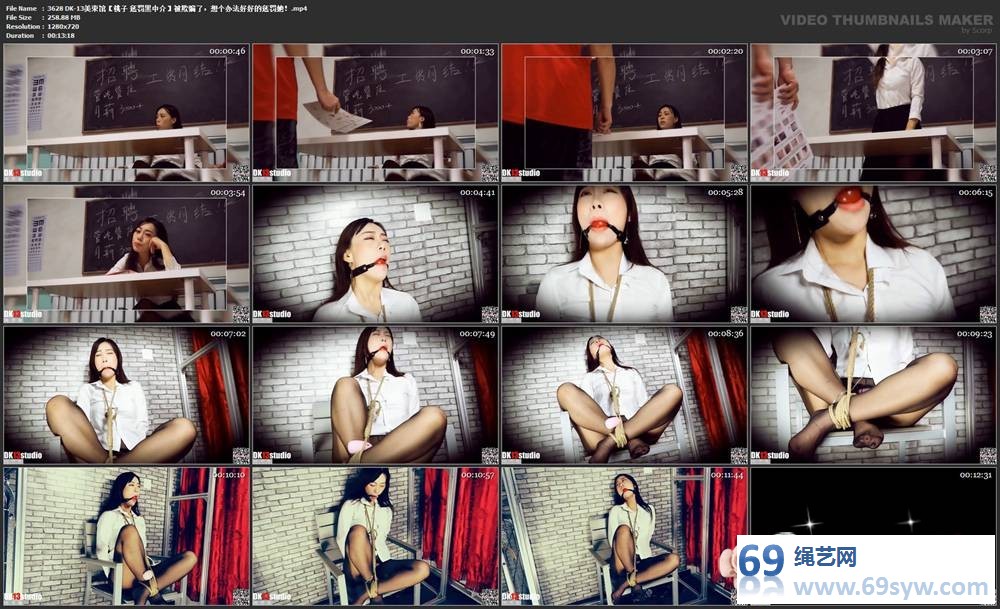Choose the frame marked 00:07:49
Screen dimensions: 1000x609
click(x=375, y=395)
